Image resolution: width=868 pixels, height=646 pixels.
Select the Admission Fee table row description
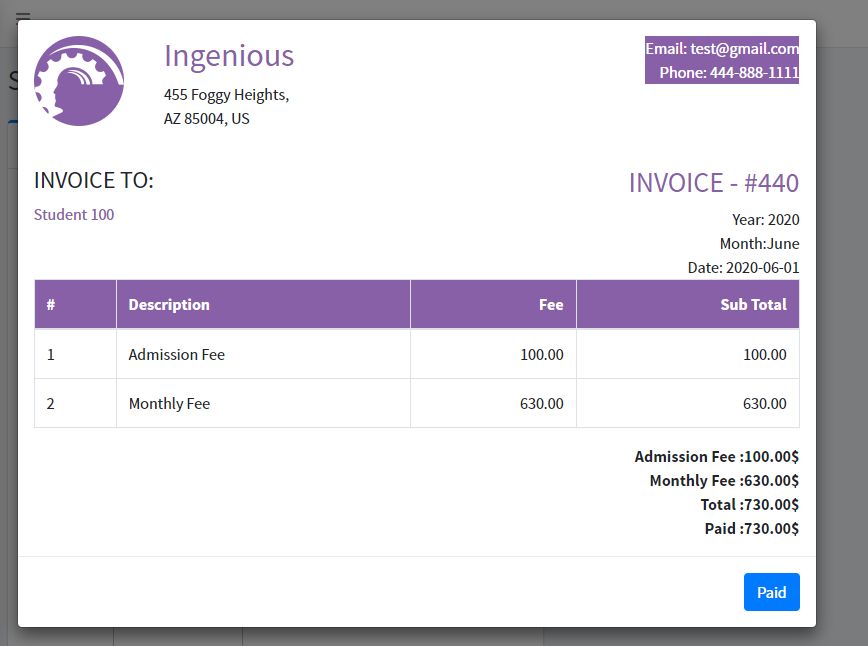coord(177,355)
